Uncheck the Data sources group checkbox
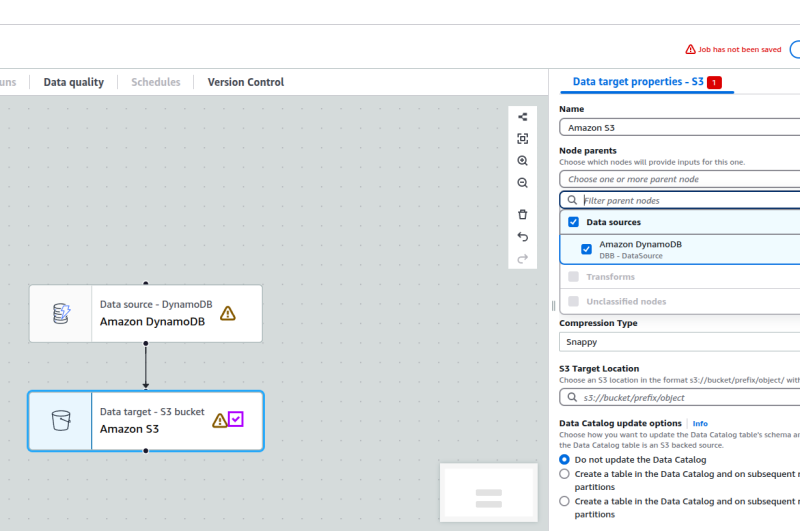800x531 pixels. (x=573, y=222)
